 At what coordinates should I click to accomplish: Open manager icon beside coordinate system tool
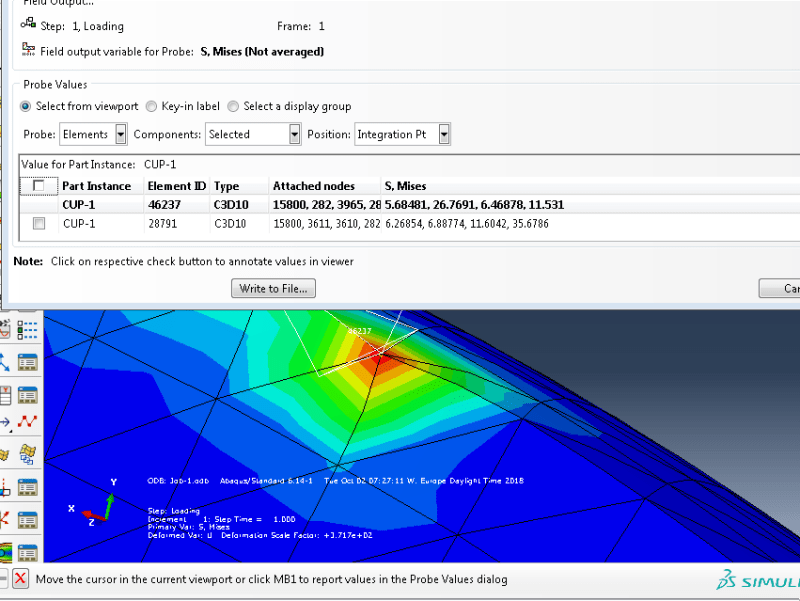(28, 362)
